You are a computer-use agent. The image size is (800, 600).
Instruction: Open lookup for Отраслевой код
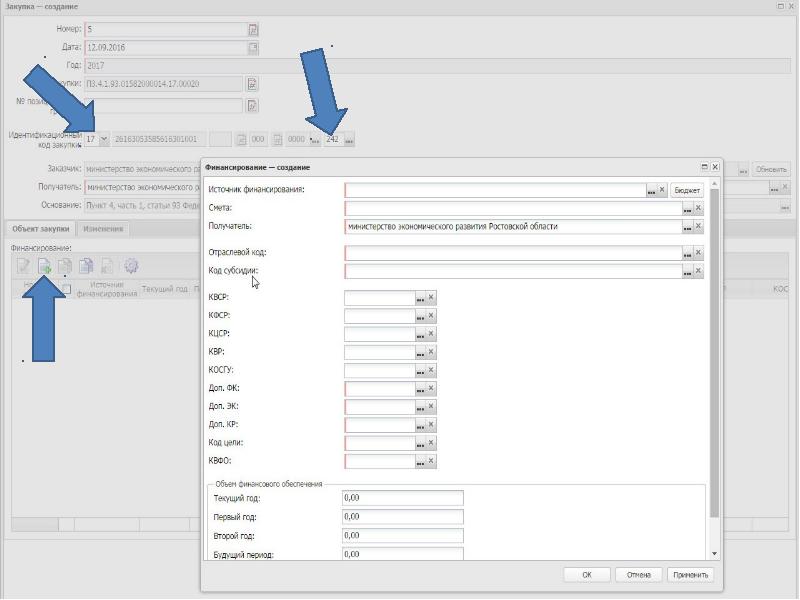pyautogui.click(x=688, y=253)
